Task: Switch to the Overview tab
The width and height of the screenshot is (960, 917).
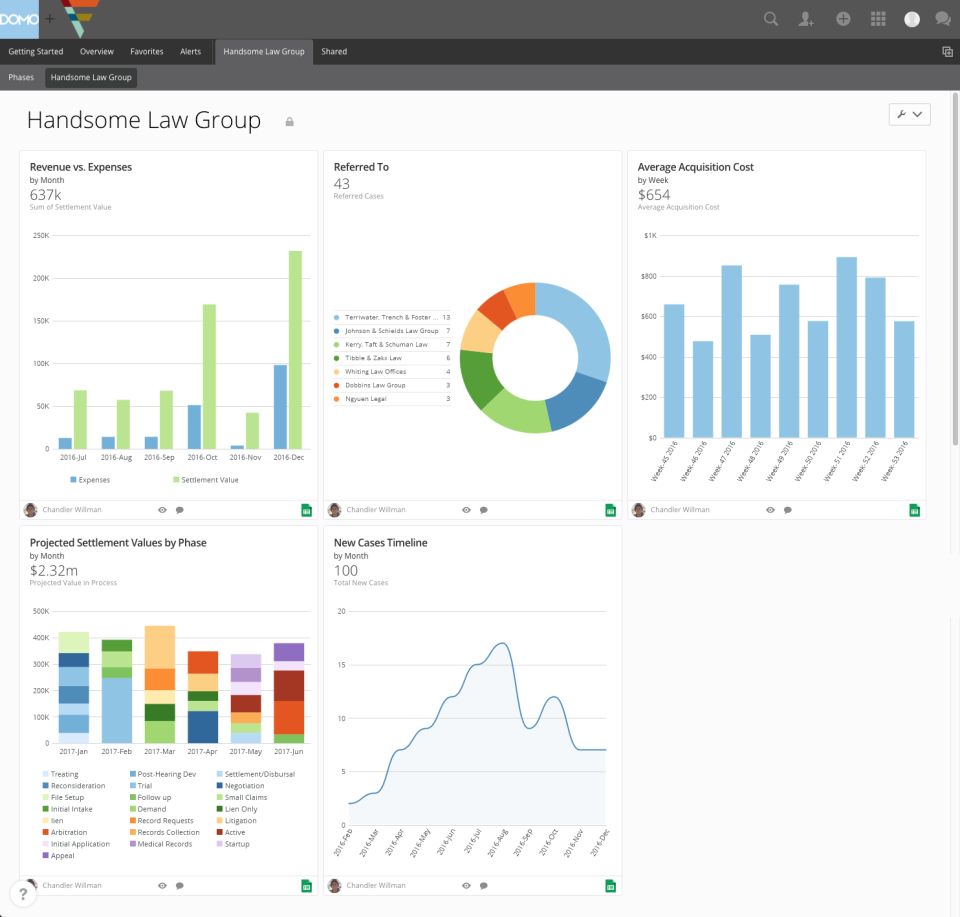Action: tap(97, 52)
